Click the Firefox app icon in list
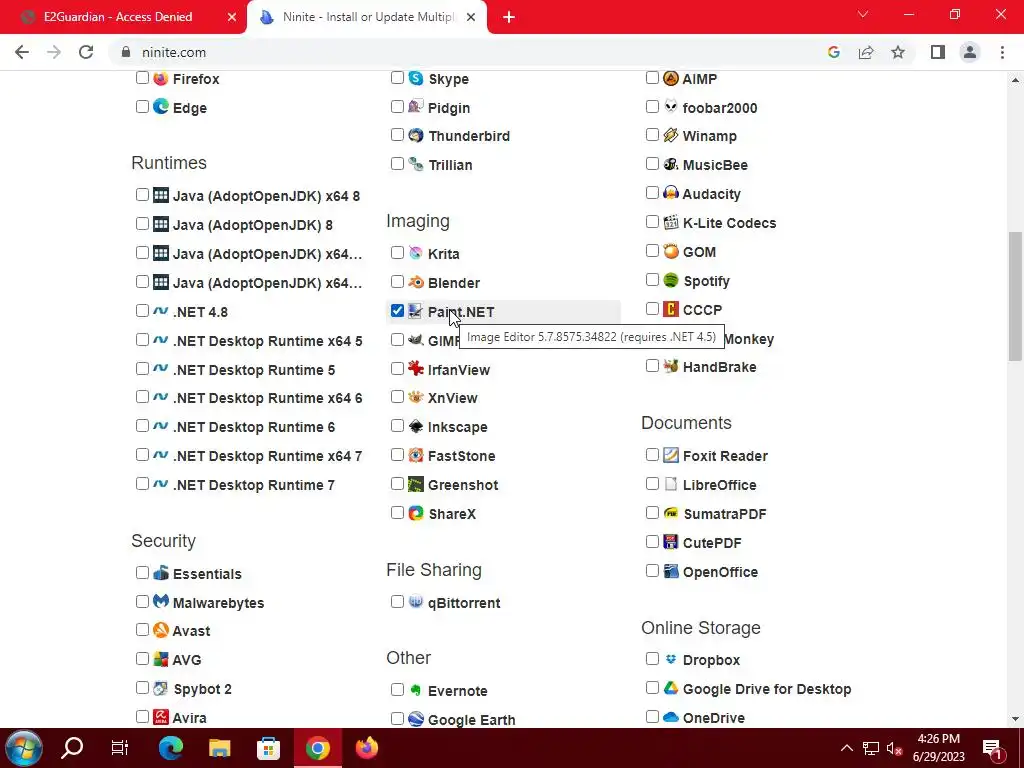This screenshot has width=1024, height=768. point(161,78)
